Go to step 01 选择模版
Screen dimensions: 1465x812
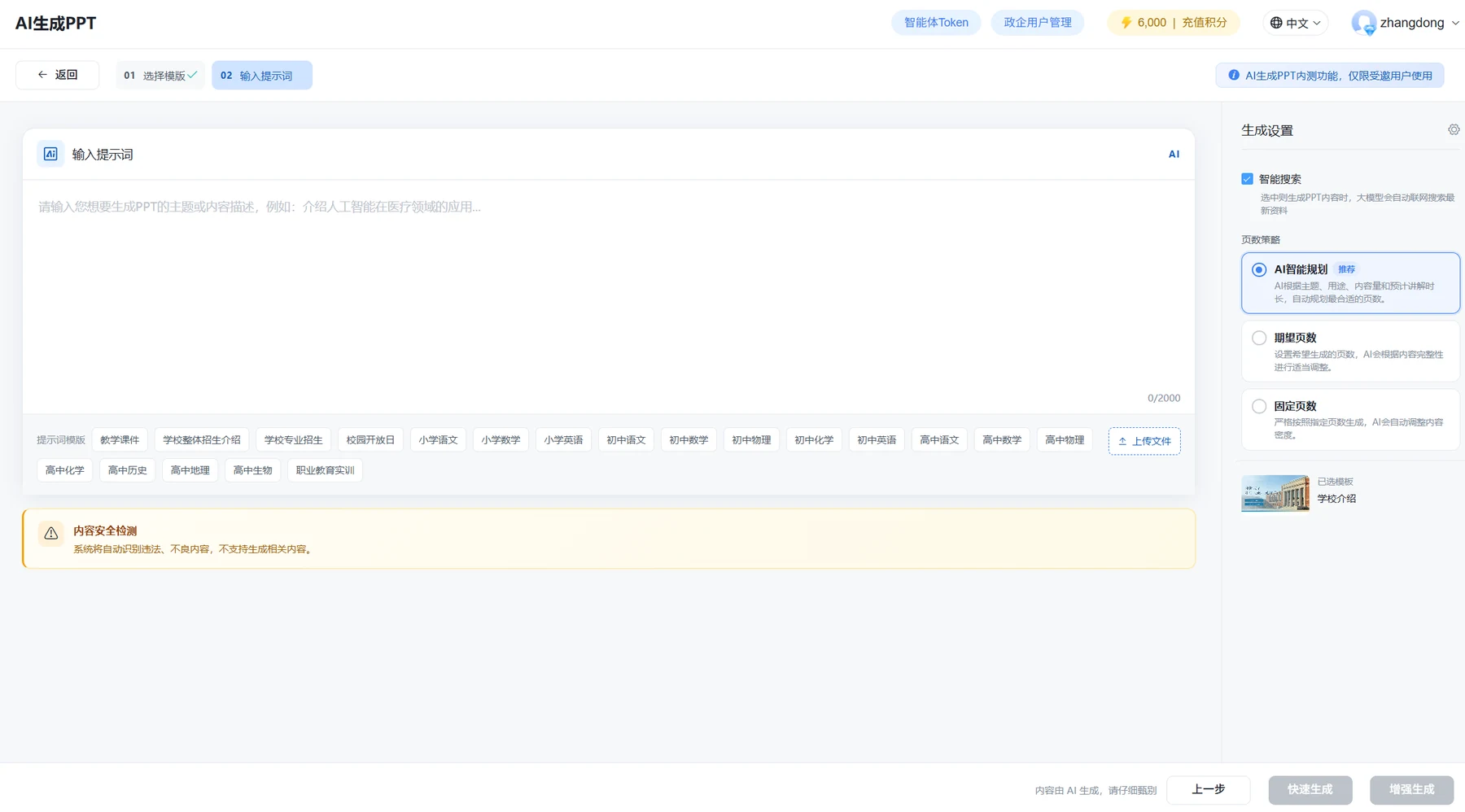[x=160, y=75]
